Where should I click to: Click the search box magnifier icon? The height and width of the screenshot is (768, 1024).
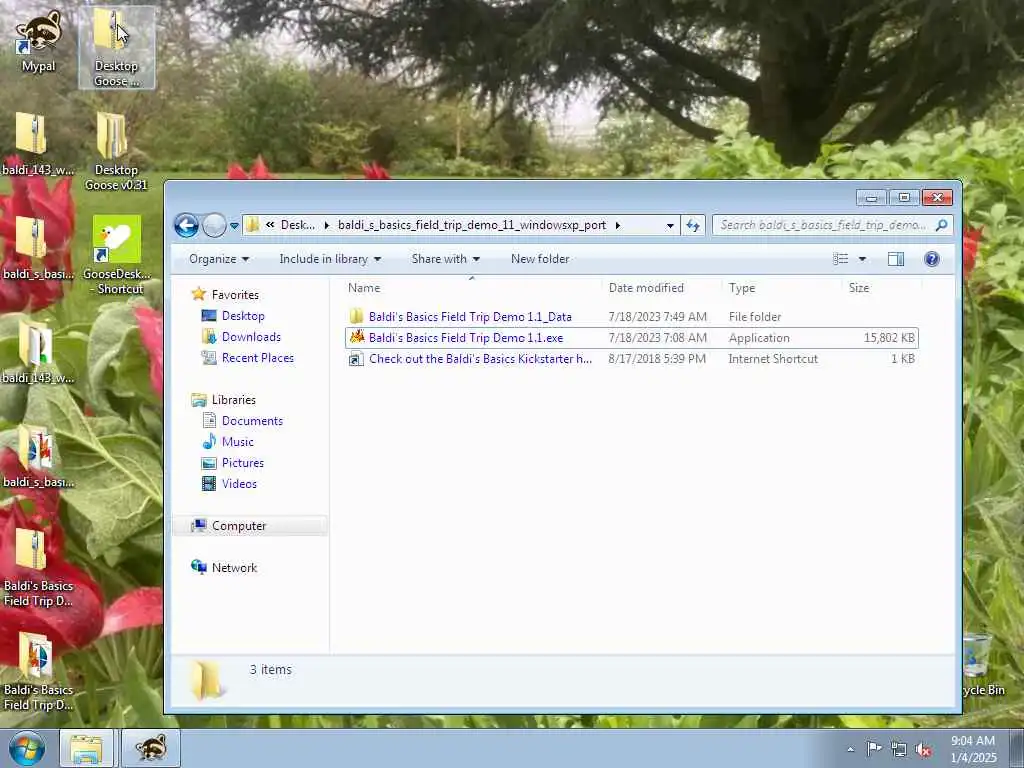[941, 225]
